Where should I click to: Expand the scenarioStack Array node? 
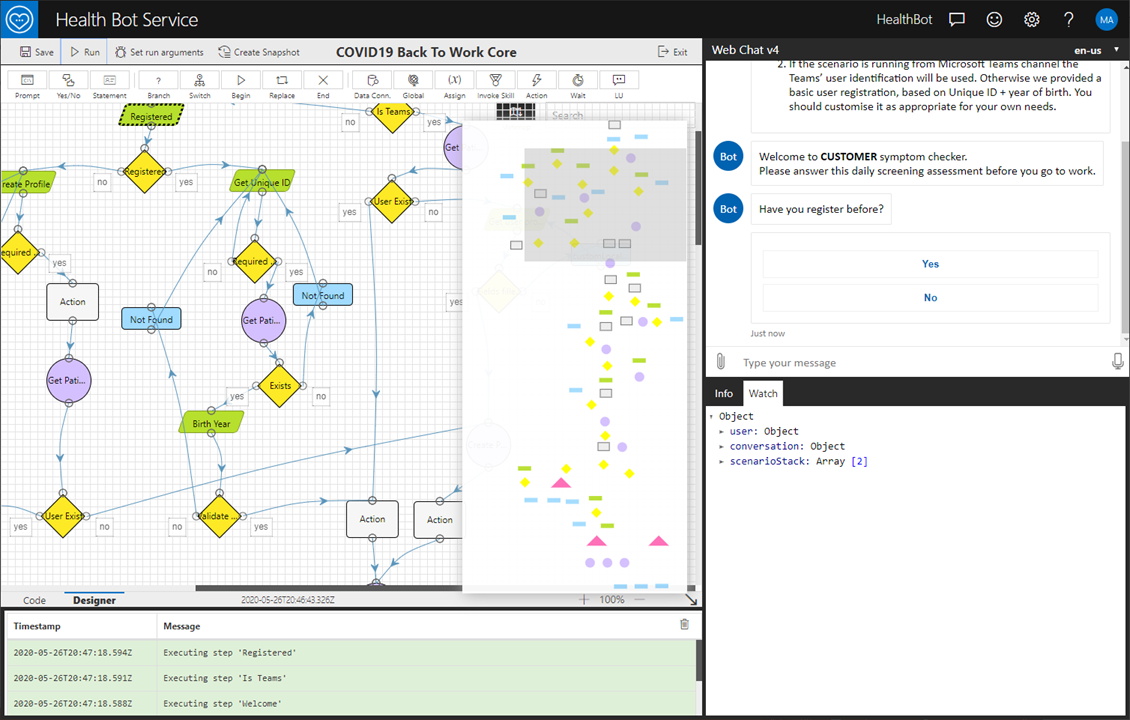pos(722,461)
